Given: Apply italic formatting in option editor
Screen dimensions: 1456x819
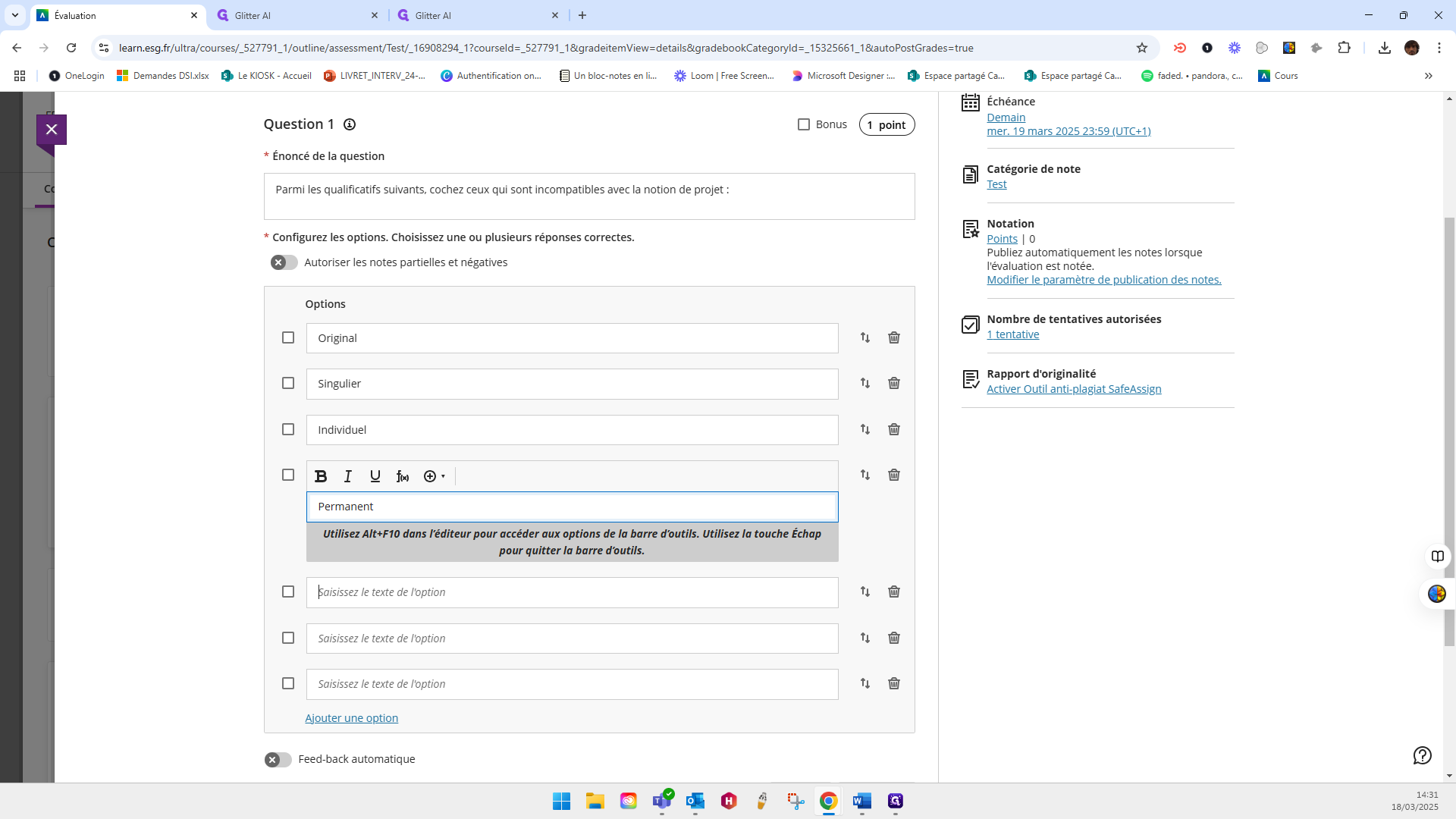Looking at the screenshot, I should 348,476.
